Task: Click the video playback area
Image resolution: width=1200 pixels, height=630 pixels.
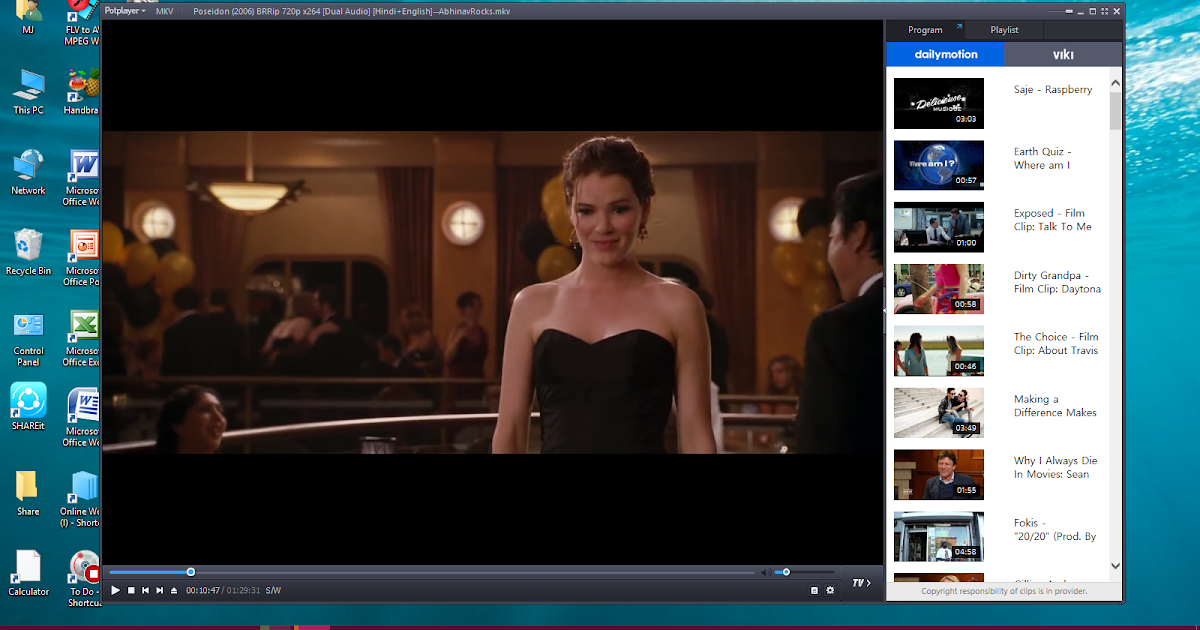Action: pos(492,292)
